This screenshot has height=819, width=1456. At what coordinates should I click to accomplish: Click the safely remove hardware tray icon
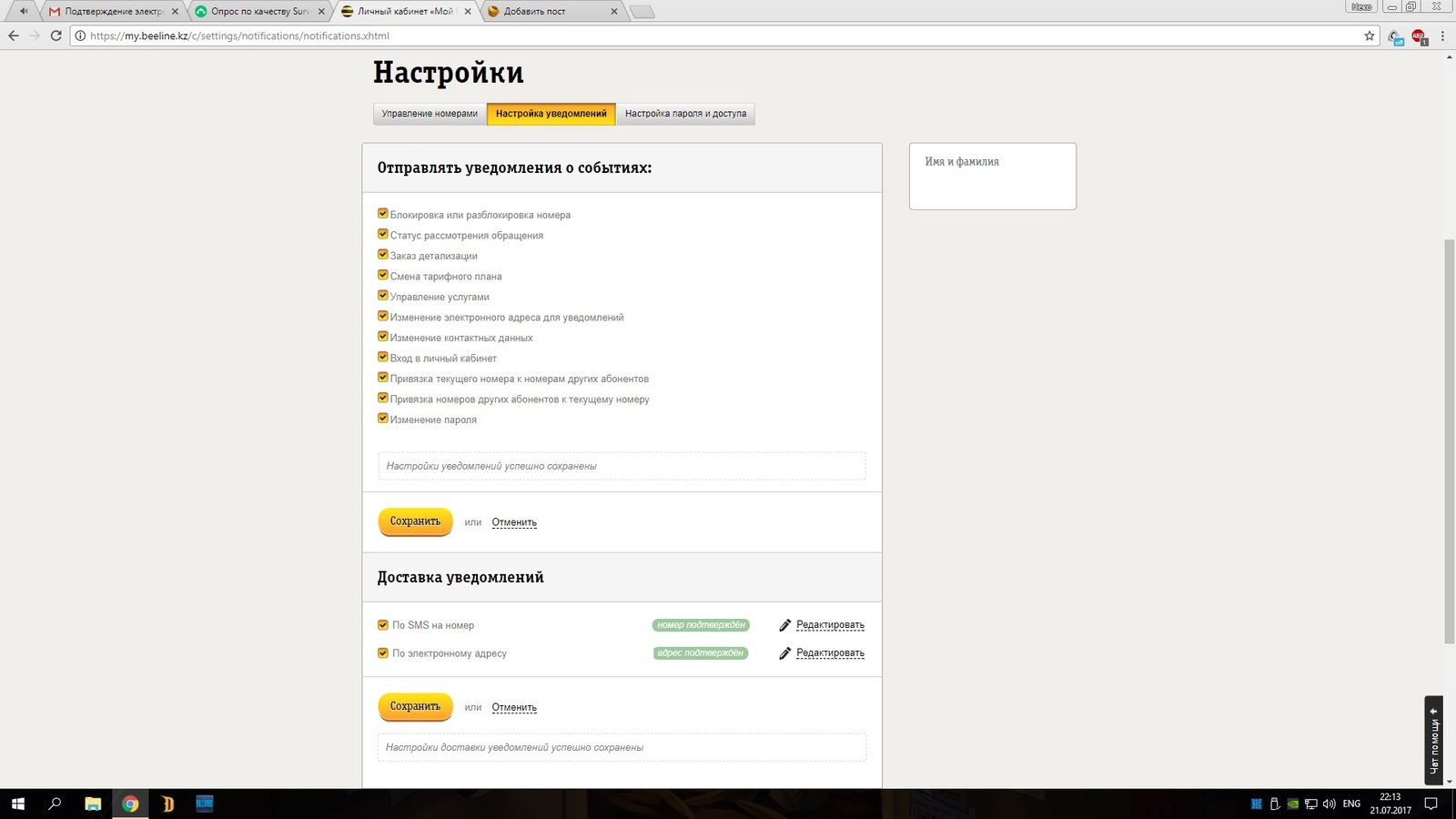tap(1275, 804)
